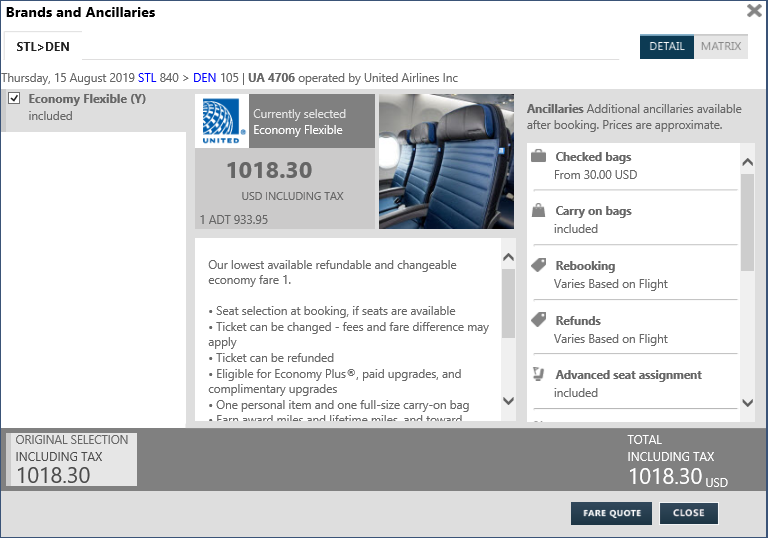Click the total including tax 1018.30 USD amount
Viewport: 768px width, 538px height.
click(x=678, y=477)
